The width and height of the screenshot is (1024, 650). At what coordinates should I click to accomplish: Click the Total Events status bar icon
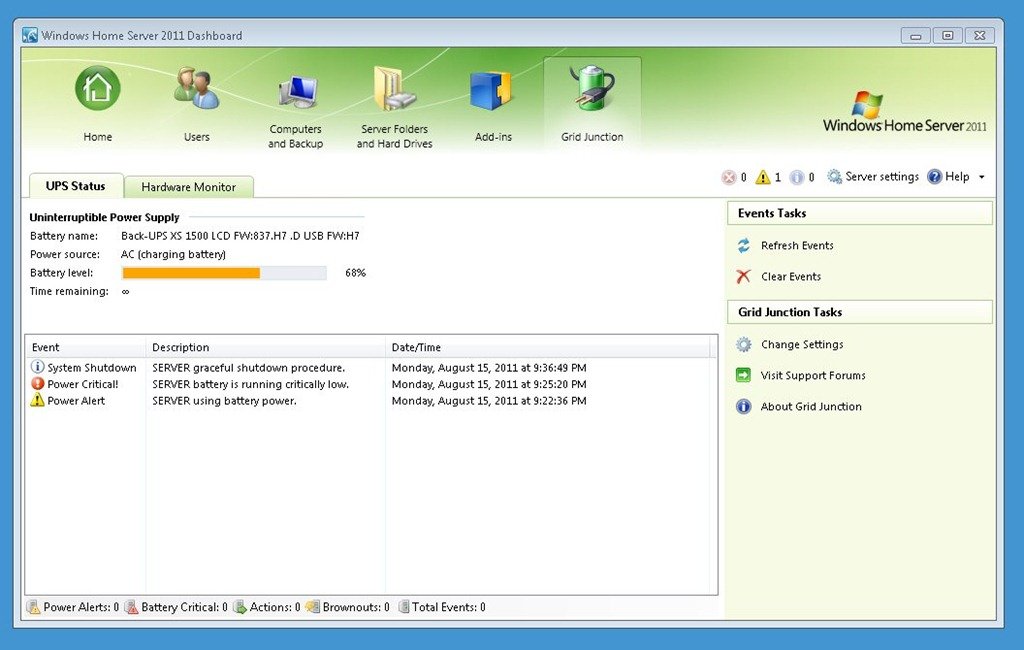[404, 607]
